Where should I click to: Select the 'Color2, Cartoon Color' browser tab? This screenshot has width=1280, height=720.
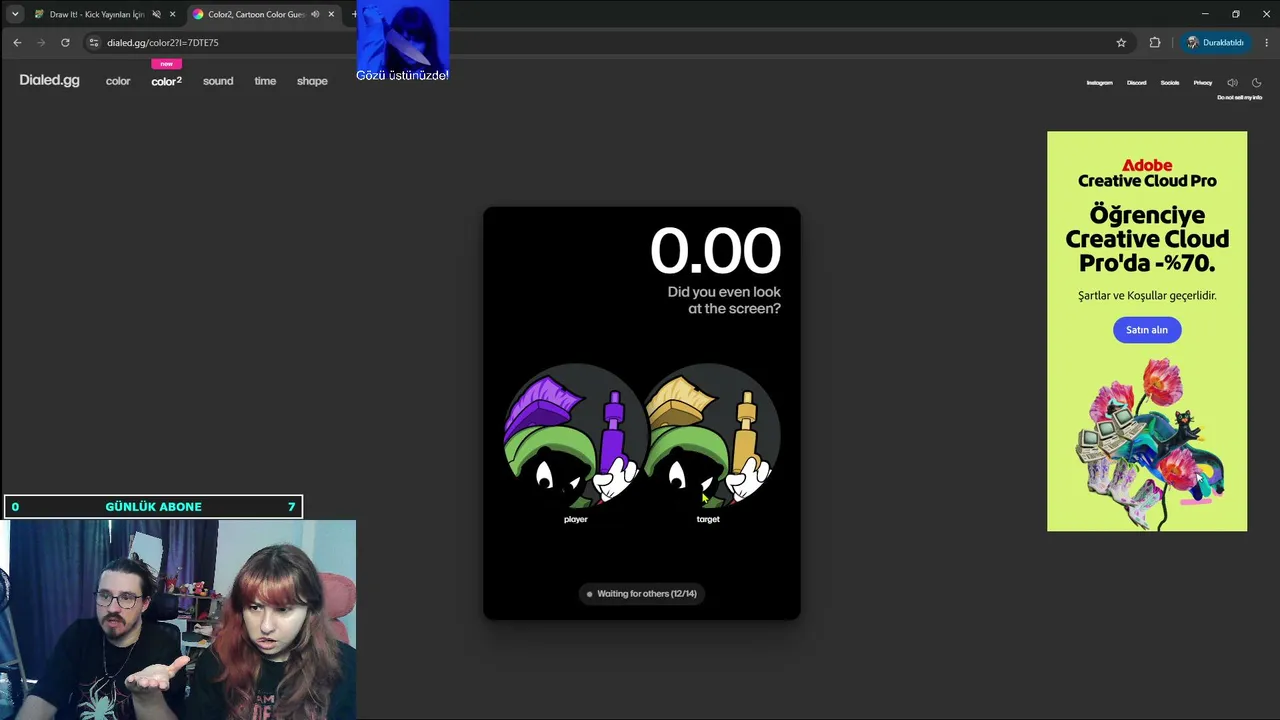pos(255,14)
